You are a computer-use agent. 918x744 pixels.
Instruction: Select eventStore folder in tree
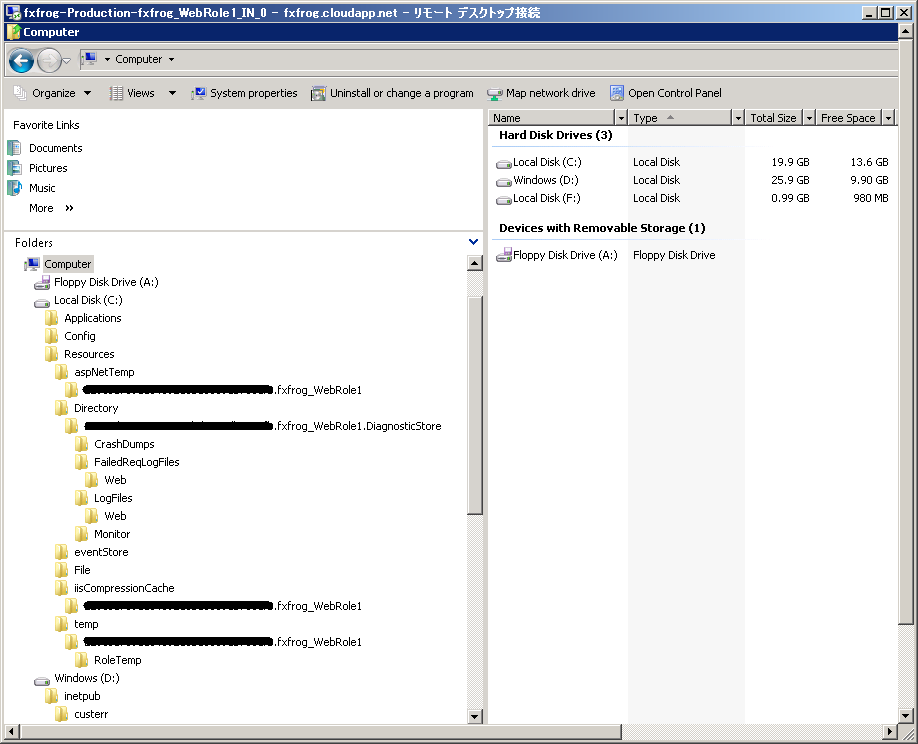(x=101, y=552)
